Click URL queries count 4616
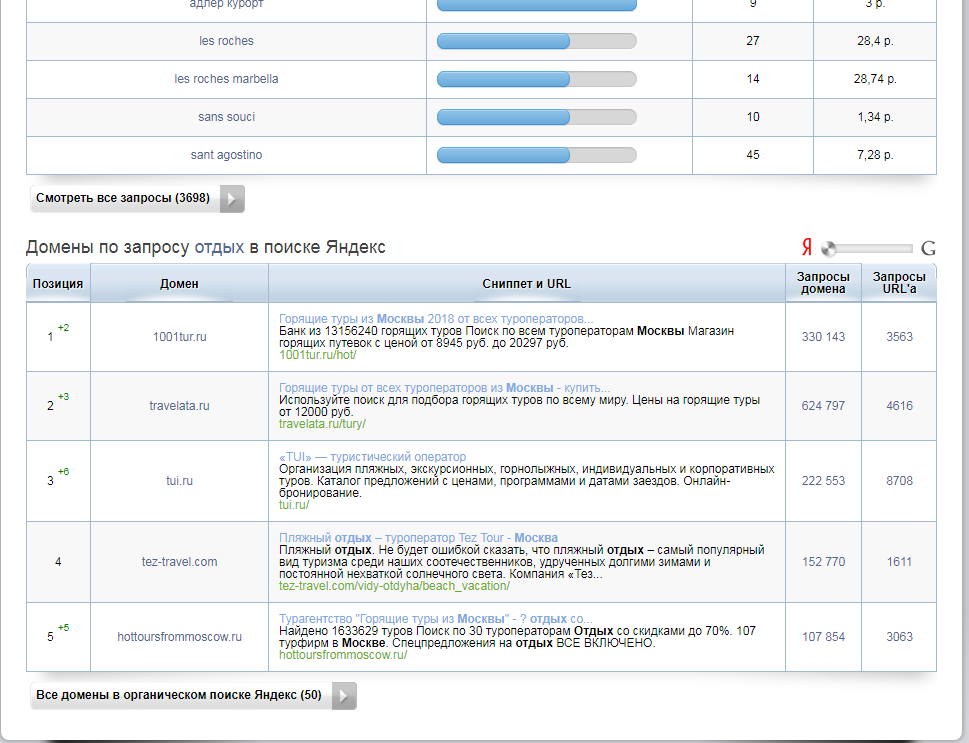The height and width of the screenshot is (743, 969). tap(899, 406)
